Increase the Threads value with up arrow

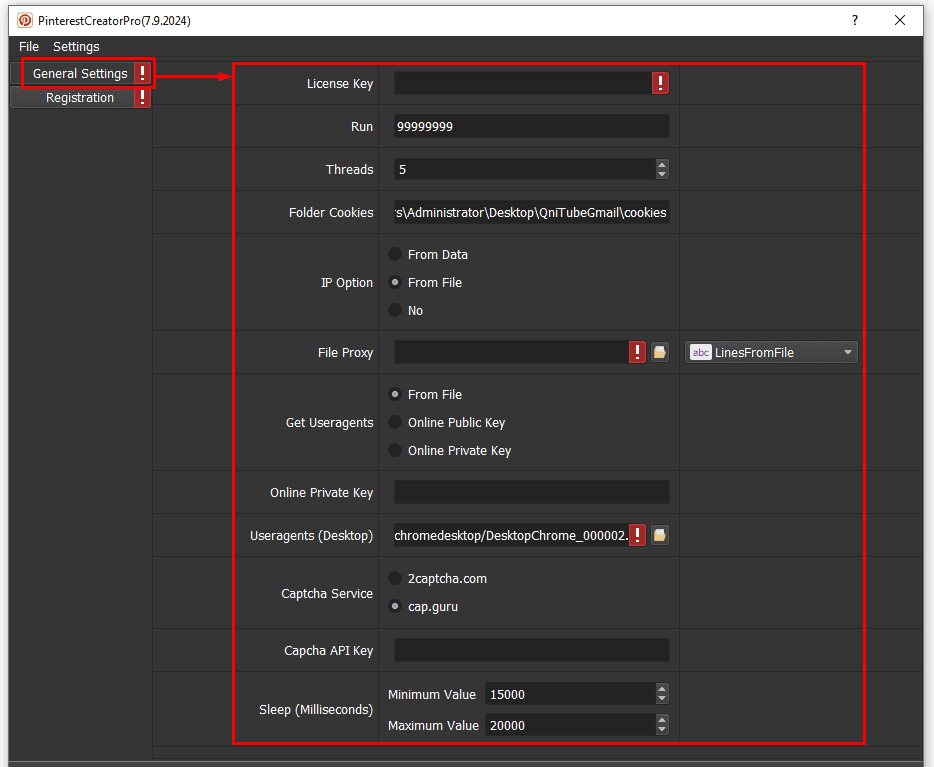pyautogui.click(x=662, y=164)
